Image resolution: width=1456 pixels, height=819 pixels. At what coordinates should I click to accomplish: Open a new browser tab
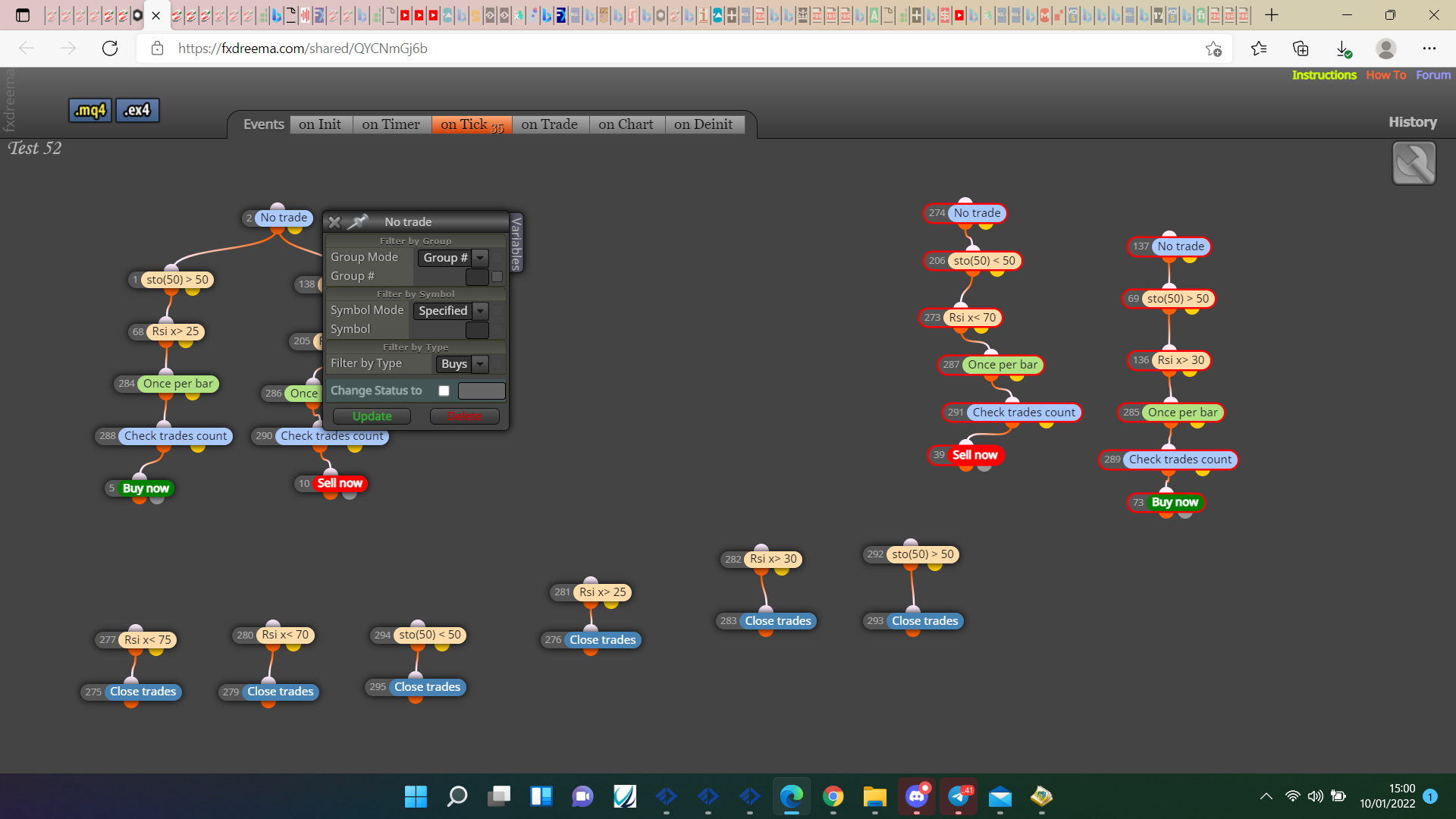1272,15
